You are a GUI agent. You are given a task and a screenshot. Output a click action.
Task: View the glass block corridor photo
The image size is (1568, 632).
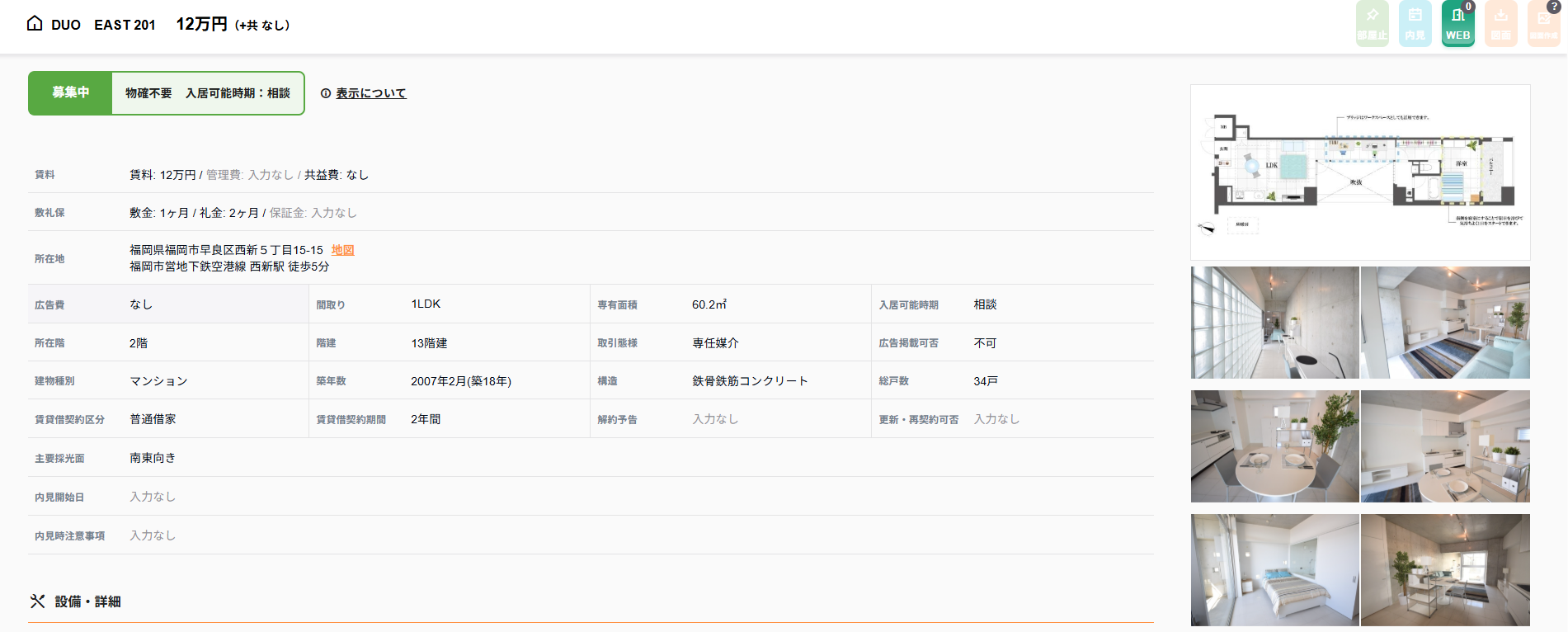(x=1274, y=323)
